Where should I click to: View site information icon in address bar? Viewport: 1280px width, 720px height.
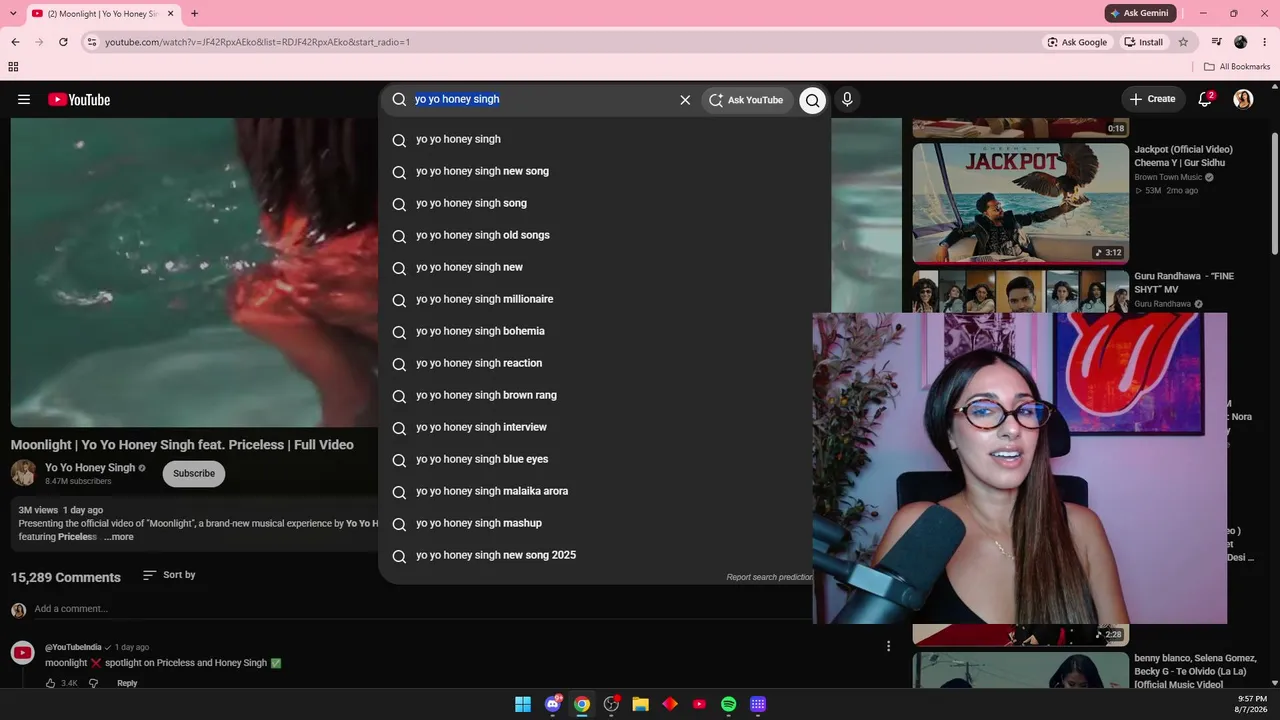(x=92, y=42)
